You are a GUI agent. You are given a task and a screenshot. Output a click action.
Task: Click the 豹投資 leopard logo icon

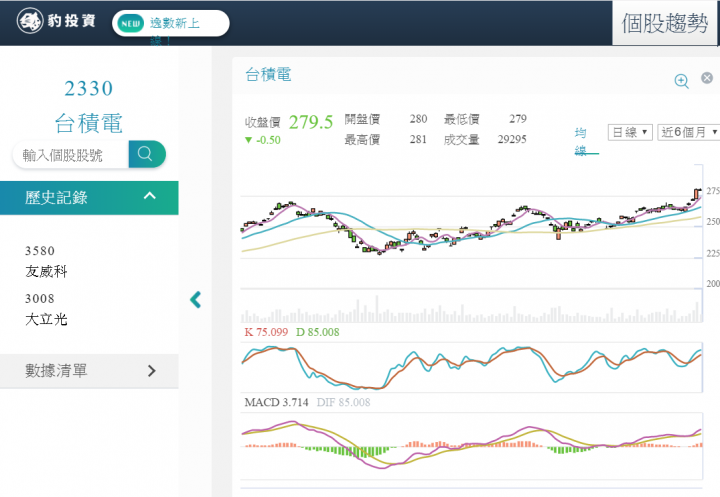pos(29,21)
